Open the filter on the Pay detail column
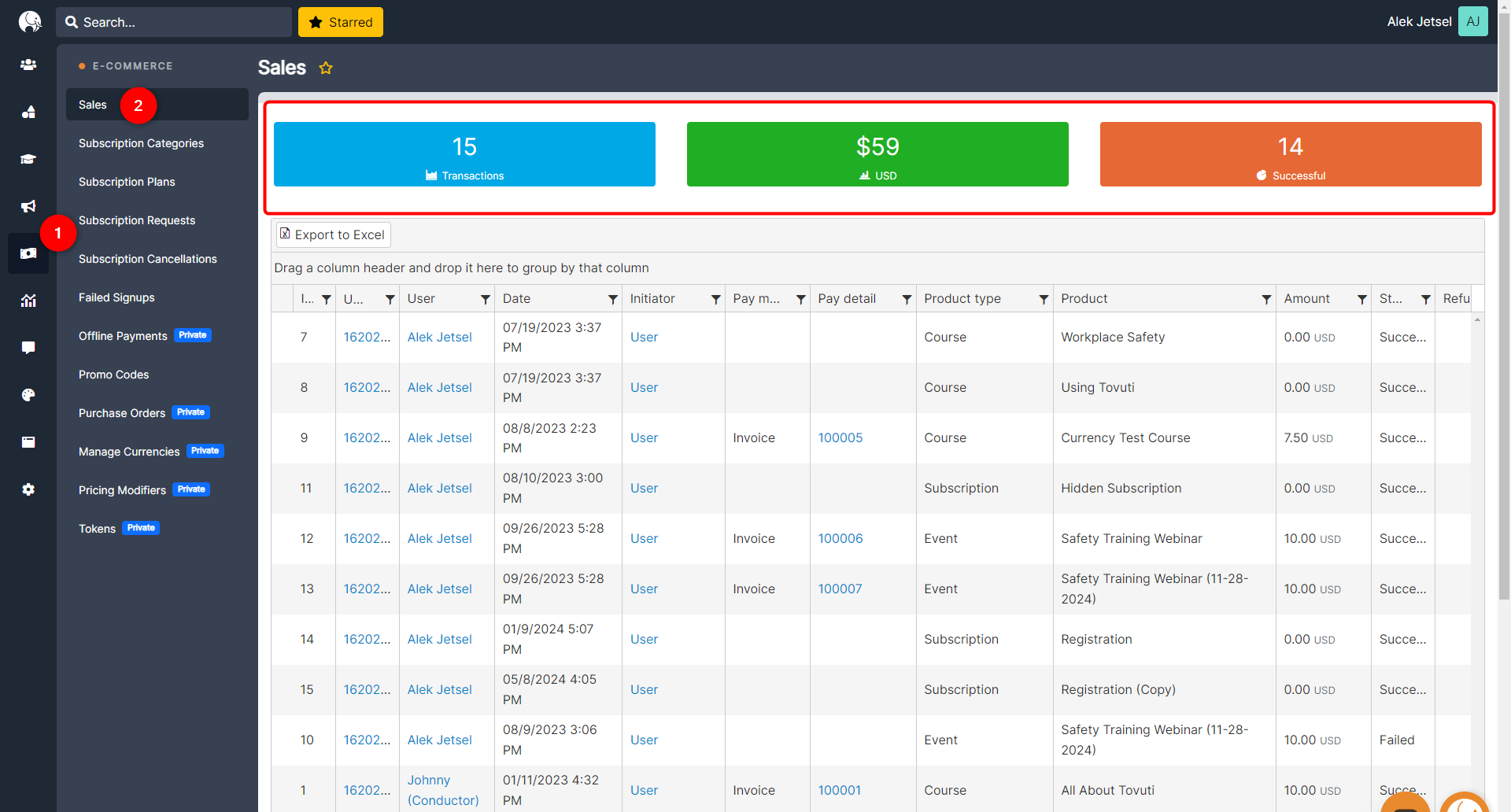 (x=907, y=299)
